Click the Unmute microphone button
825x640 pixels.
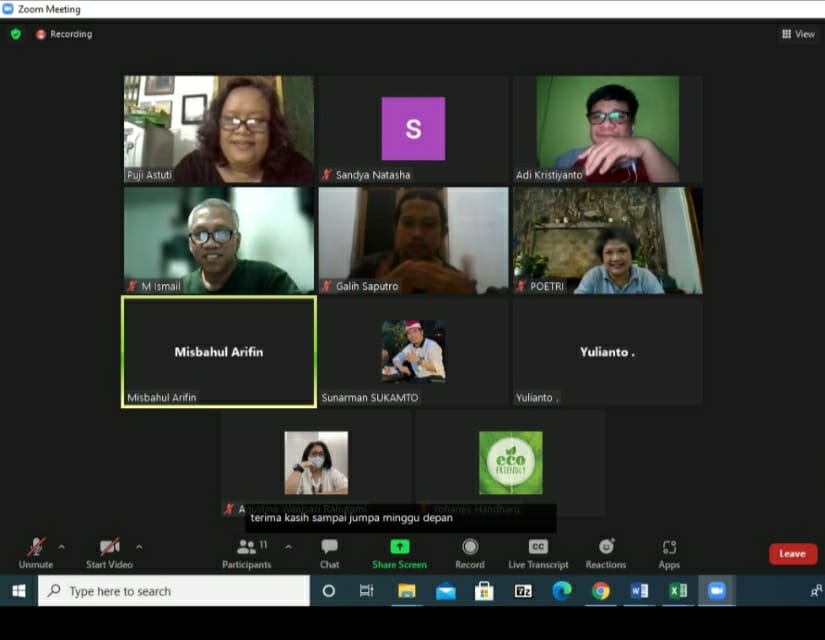point(36,553)
